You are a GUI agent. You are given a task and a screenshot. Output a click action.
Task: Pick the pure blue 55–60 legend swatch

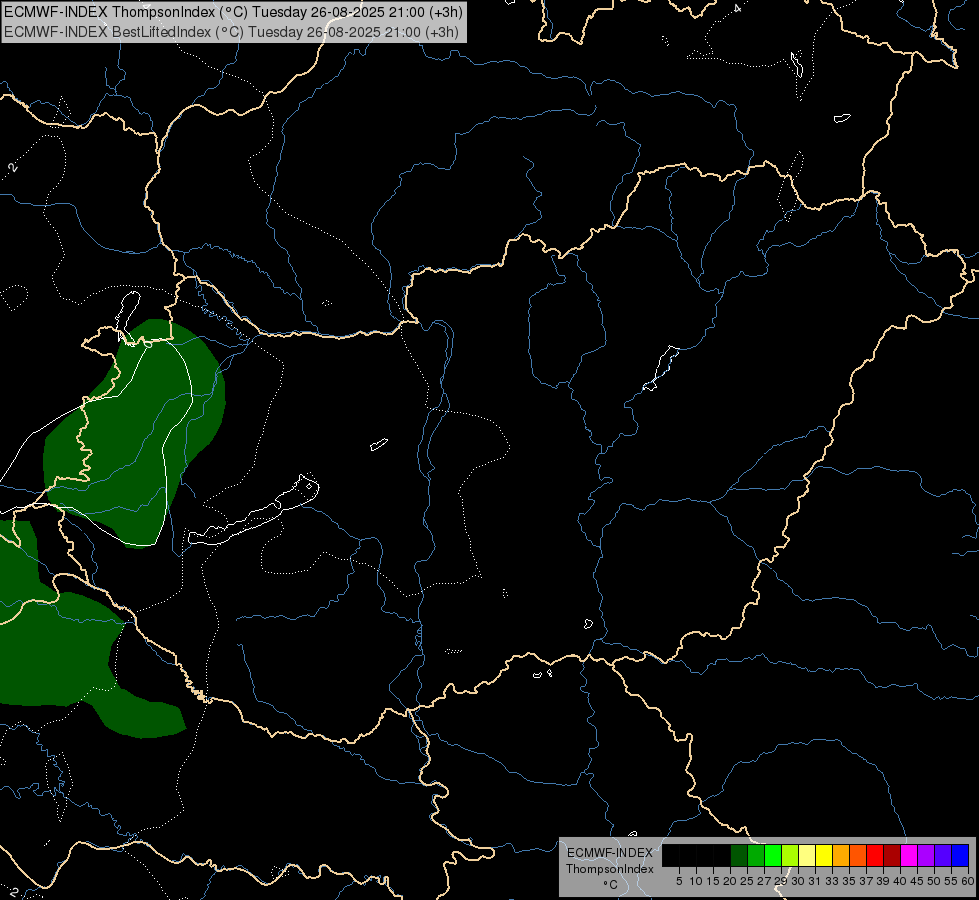tap(960, 855)
